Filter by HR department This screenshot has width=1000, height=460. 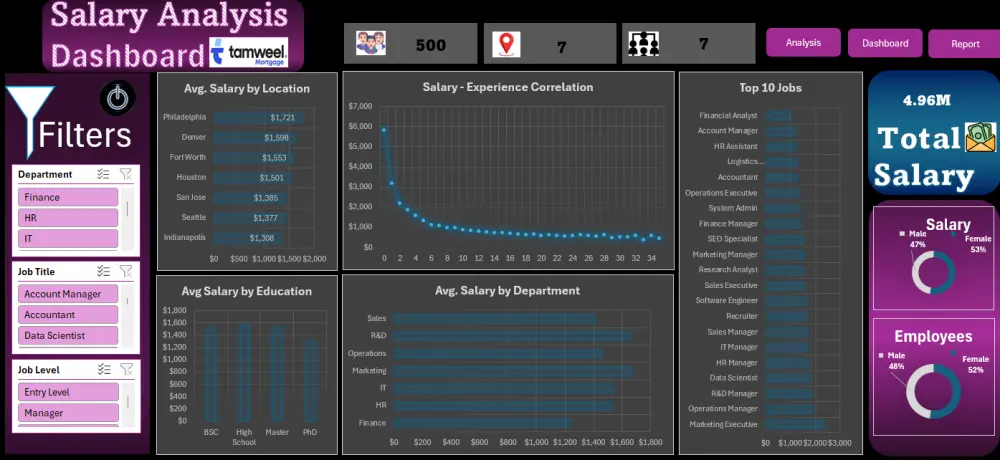click(68, 218)
